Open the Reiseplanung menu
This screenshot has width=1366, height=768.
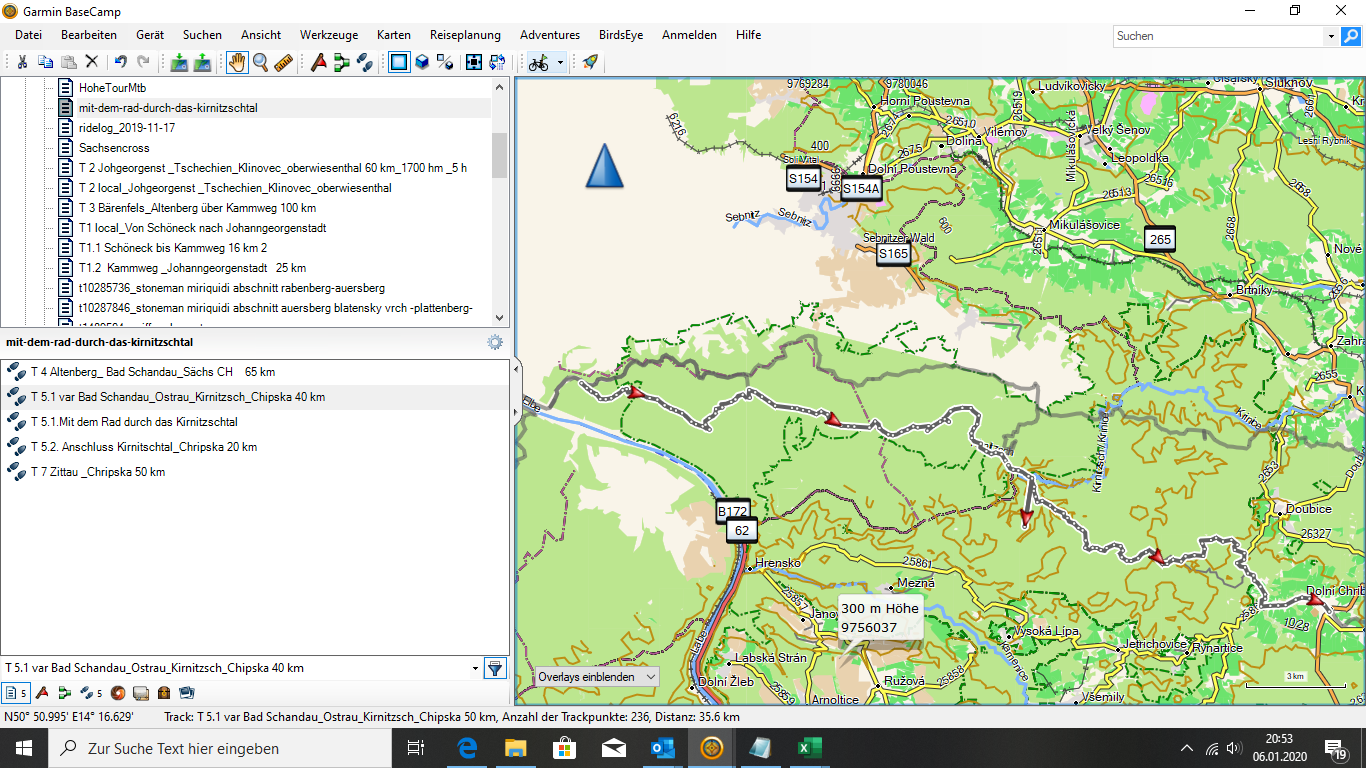[465, 35]
